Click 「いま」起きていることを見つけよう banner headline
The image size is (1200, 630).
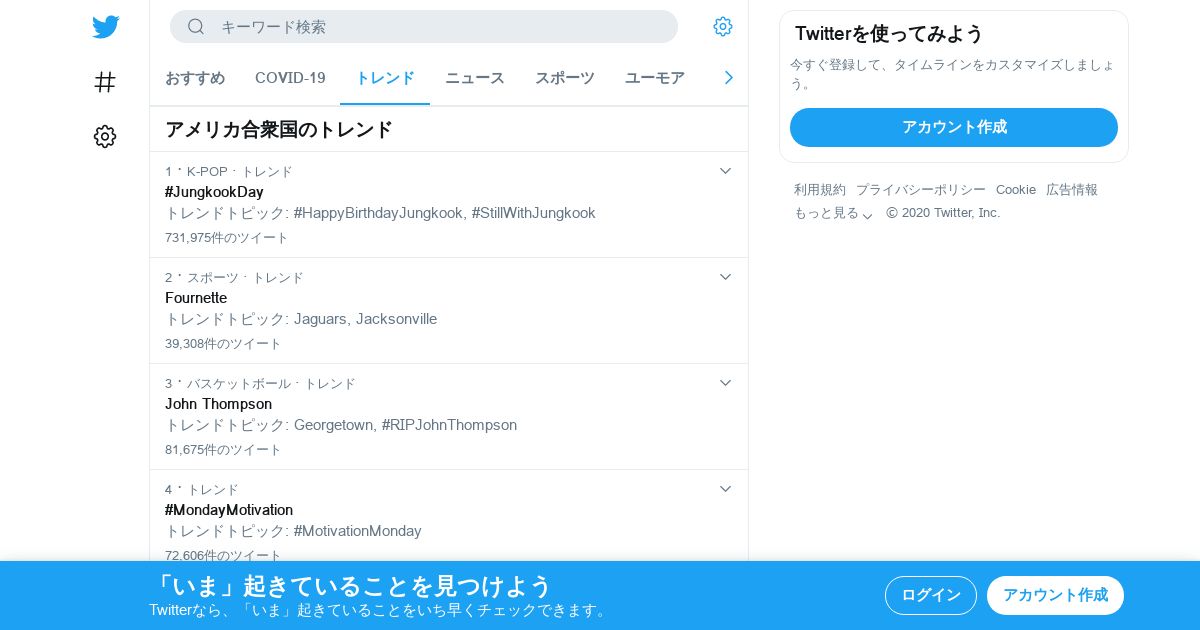coord(351,585)
